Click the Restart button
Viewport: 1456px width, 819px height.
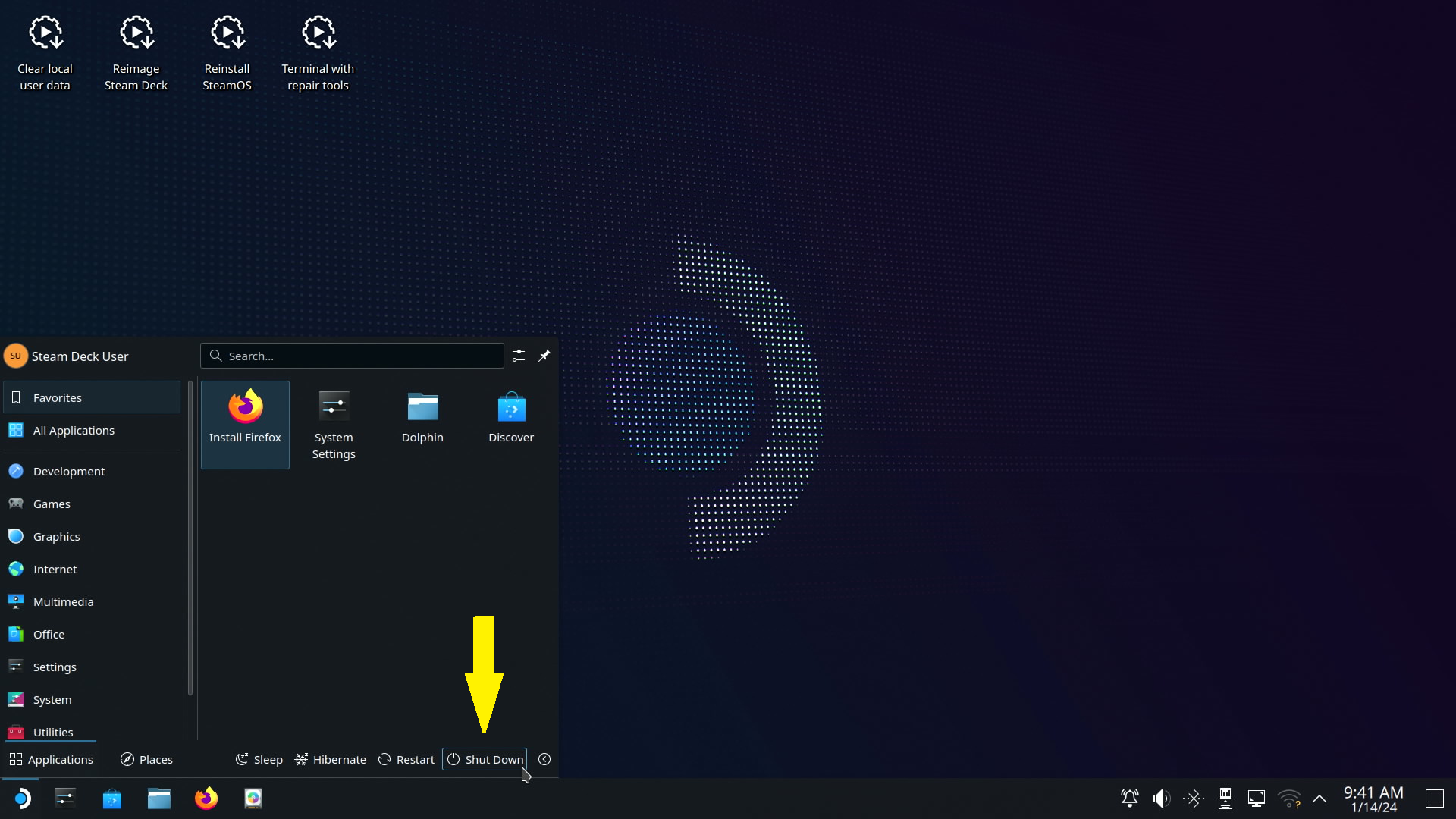click(406, 759)
